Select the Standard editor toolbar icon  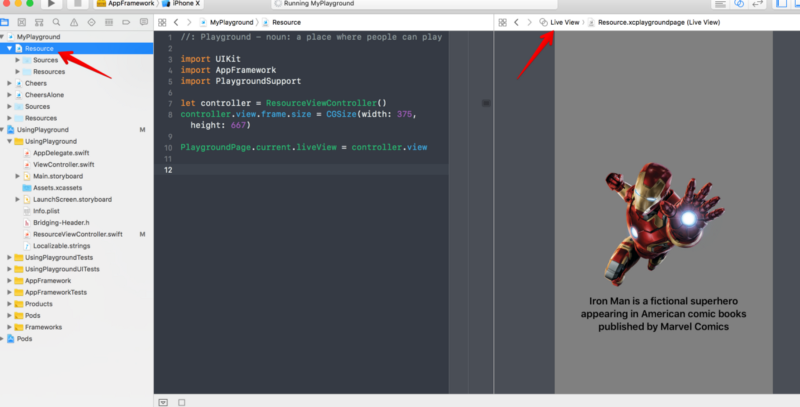point(720,4)
